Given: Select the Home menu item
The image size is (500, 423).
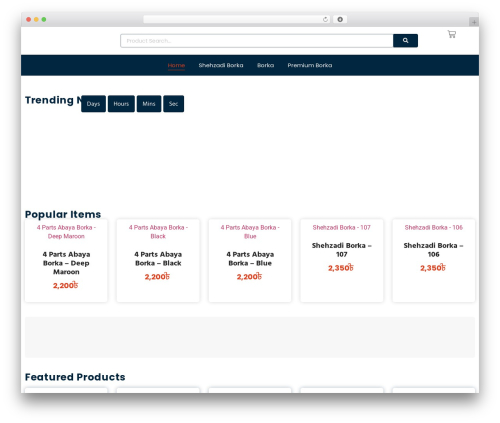Looking at the screenshot, I should [x=176, y=65].
